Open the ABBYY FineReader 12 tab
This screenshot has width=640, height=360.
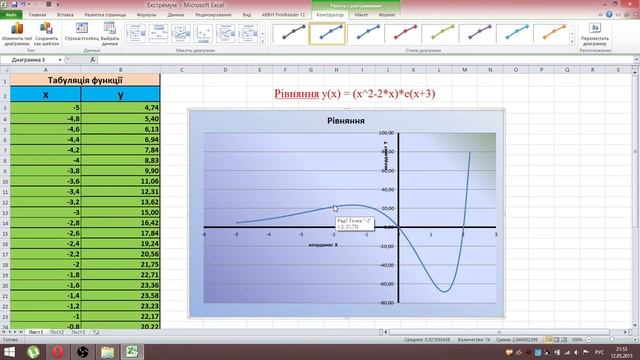point(283,15)
